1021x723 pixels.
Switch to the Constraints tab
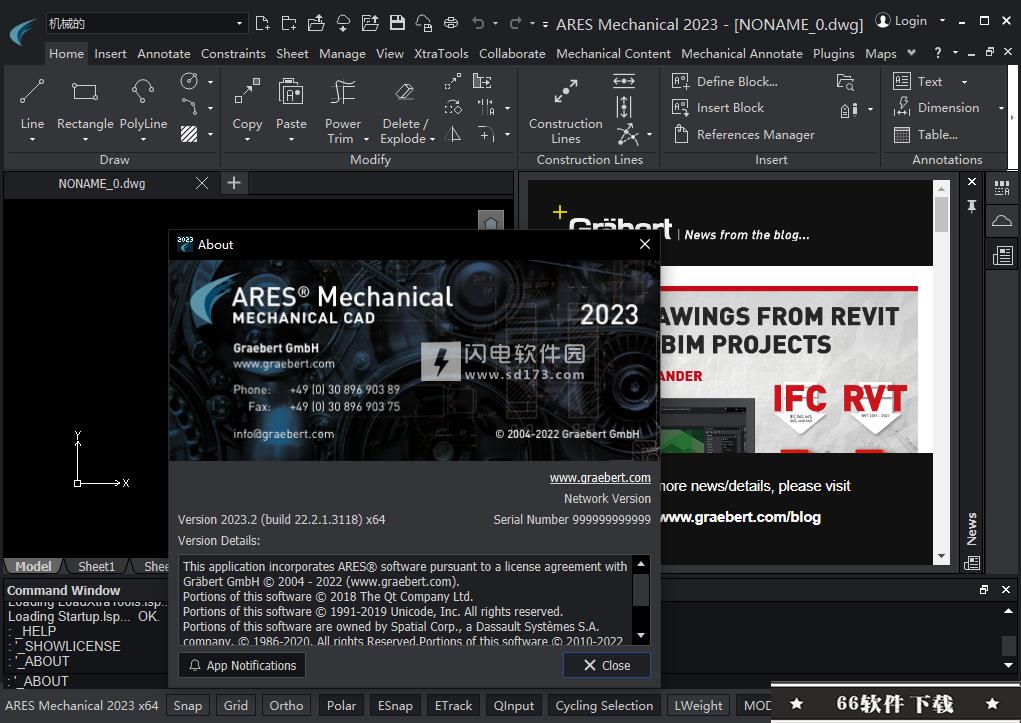233,53
